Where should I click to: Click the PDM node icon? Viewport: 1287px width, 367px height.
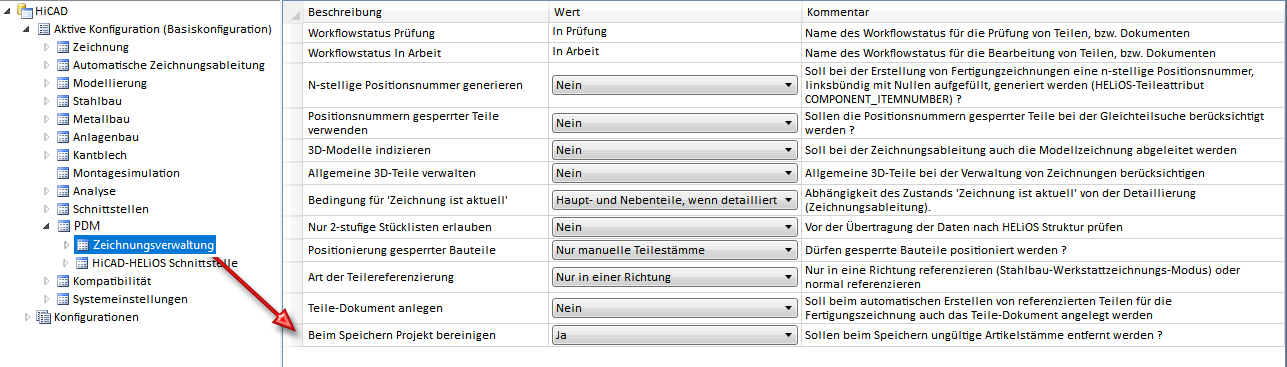pyautogui.click(x=62, y=227)
